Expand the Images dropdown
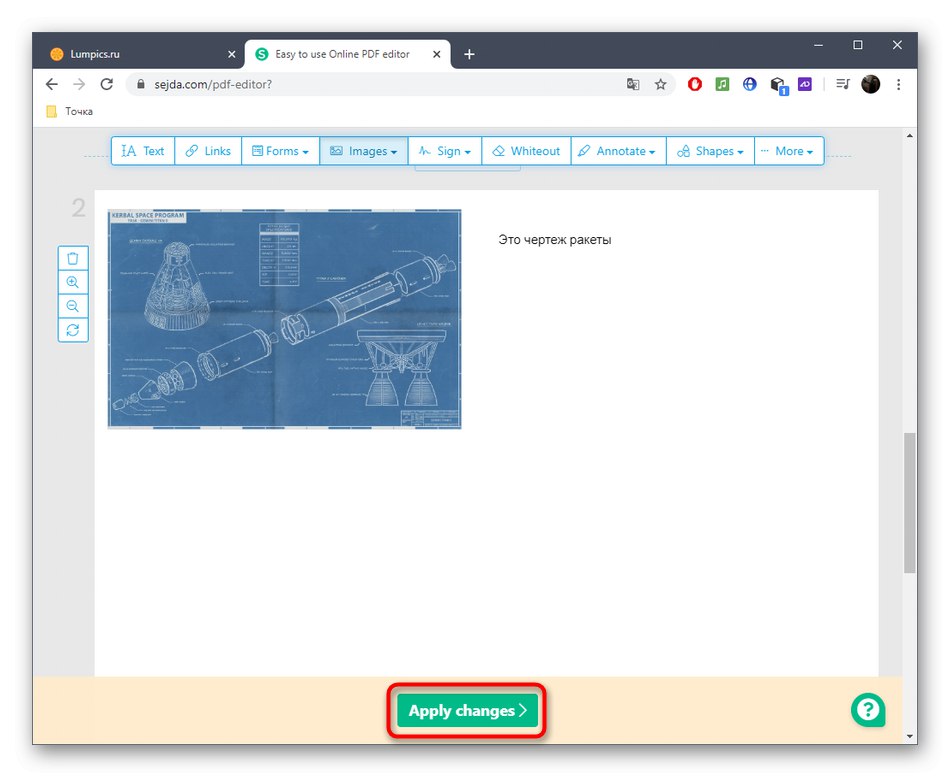The height and width of the screenshot is (777, 950). [363, 150]
